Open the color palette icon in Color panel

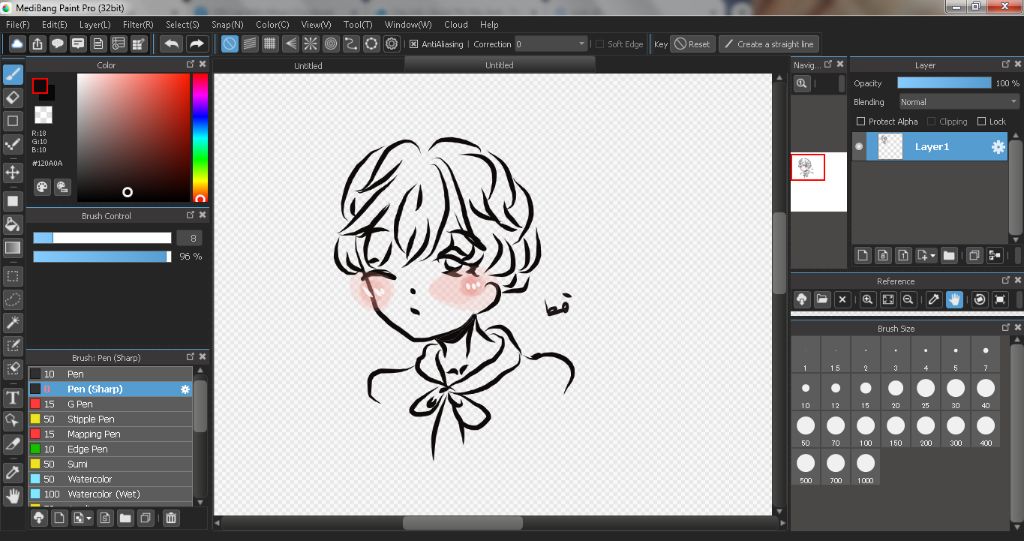[42, 188]
